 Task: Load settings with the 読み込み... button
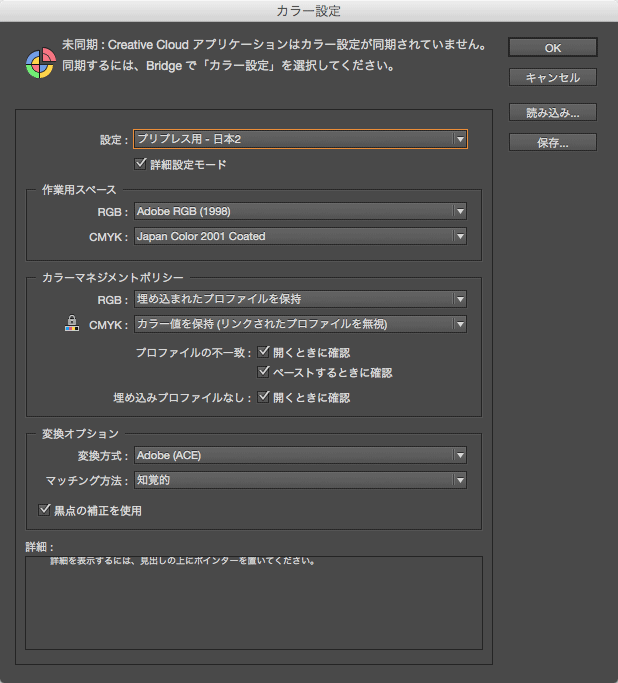(553, 112)
